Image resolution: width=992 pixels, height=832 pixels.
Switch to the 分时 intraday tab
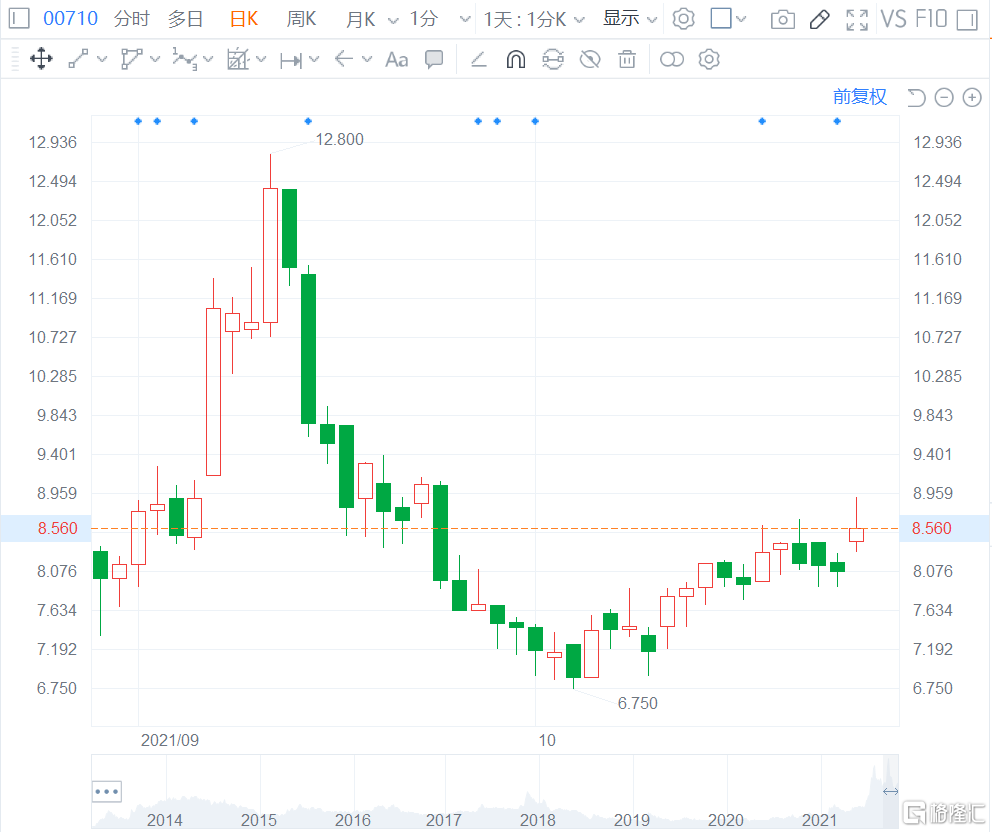click(x=131, y=18)
